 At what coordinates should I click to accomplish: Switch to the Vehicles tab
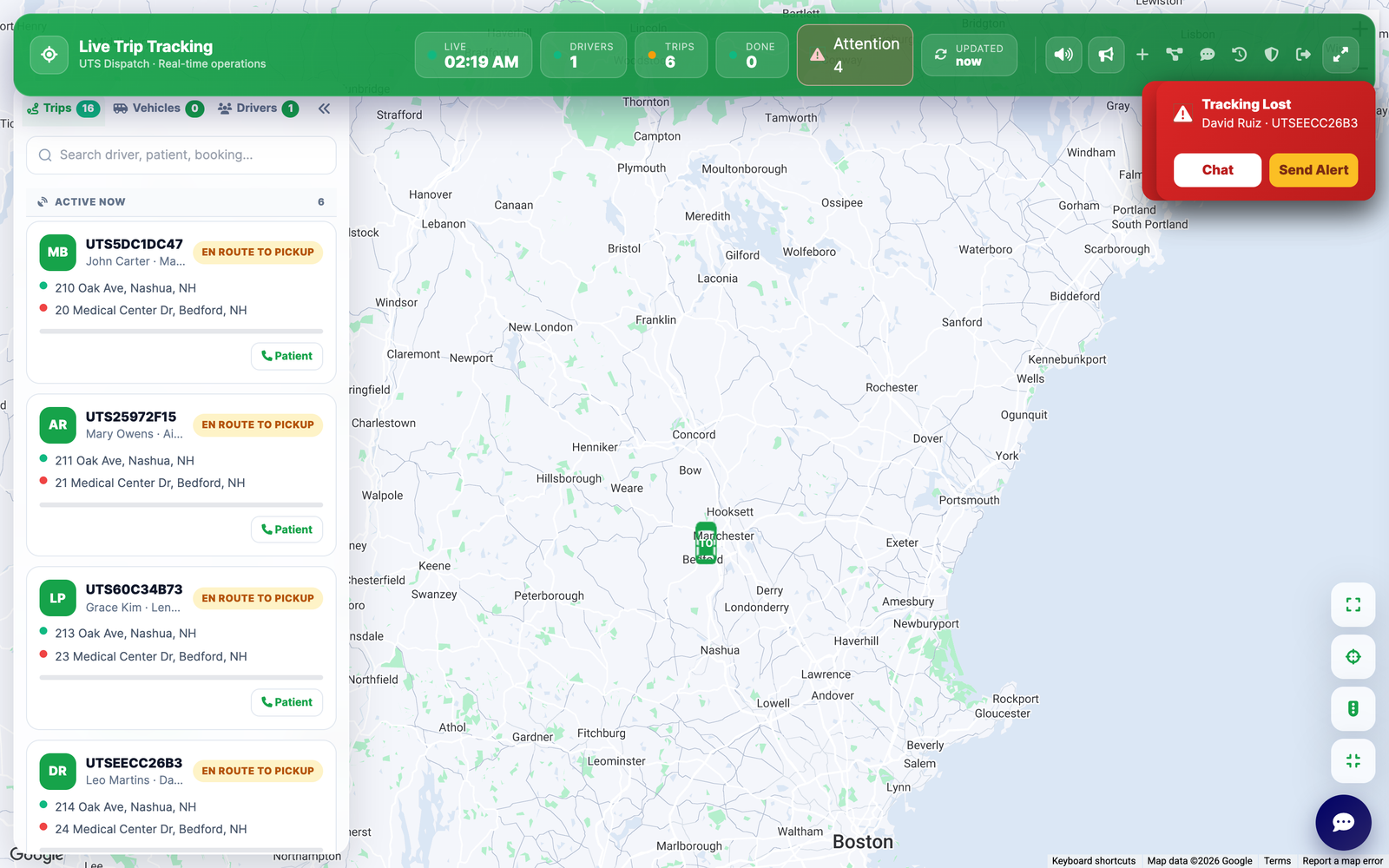[158, 108]
